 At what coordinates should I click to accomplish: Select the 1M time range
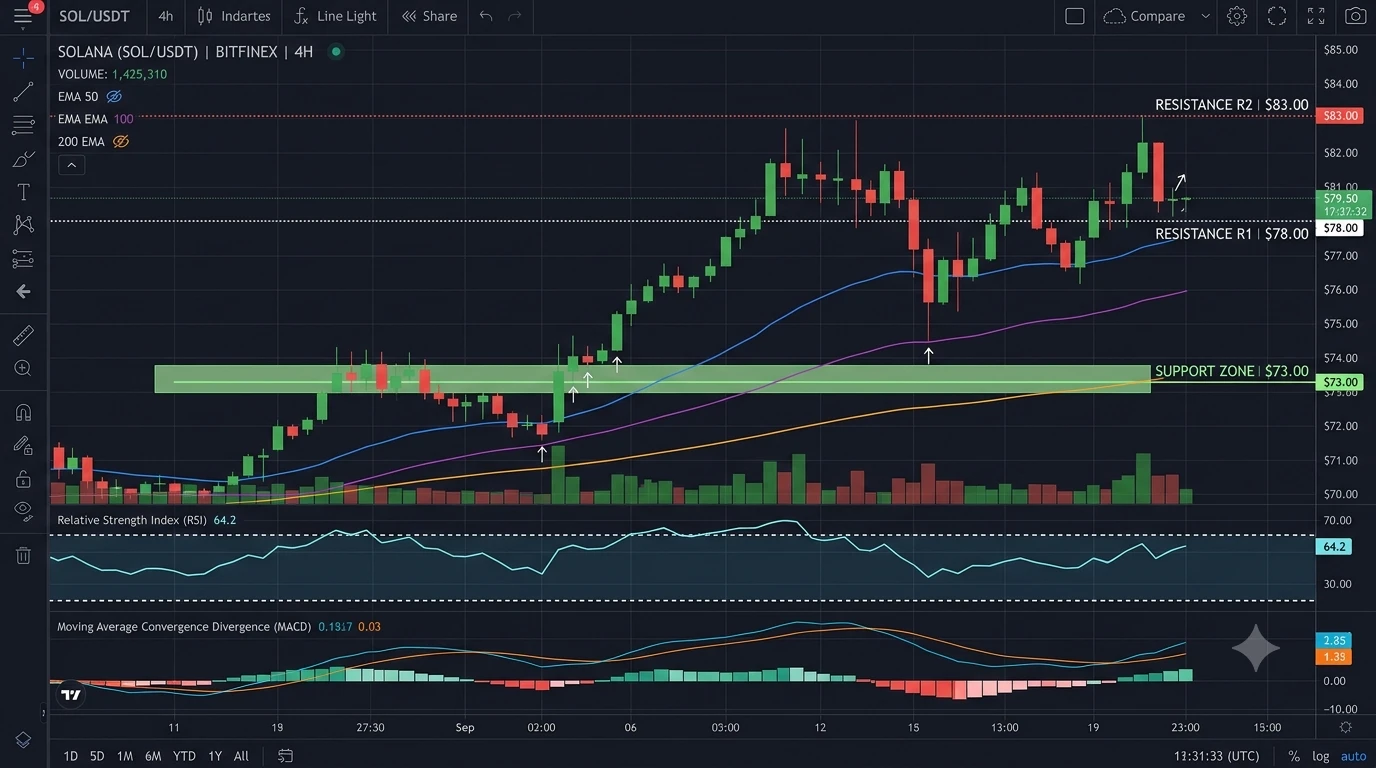[x=125, y=756]
